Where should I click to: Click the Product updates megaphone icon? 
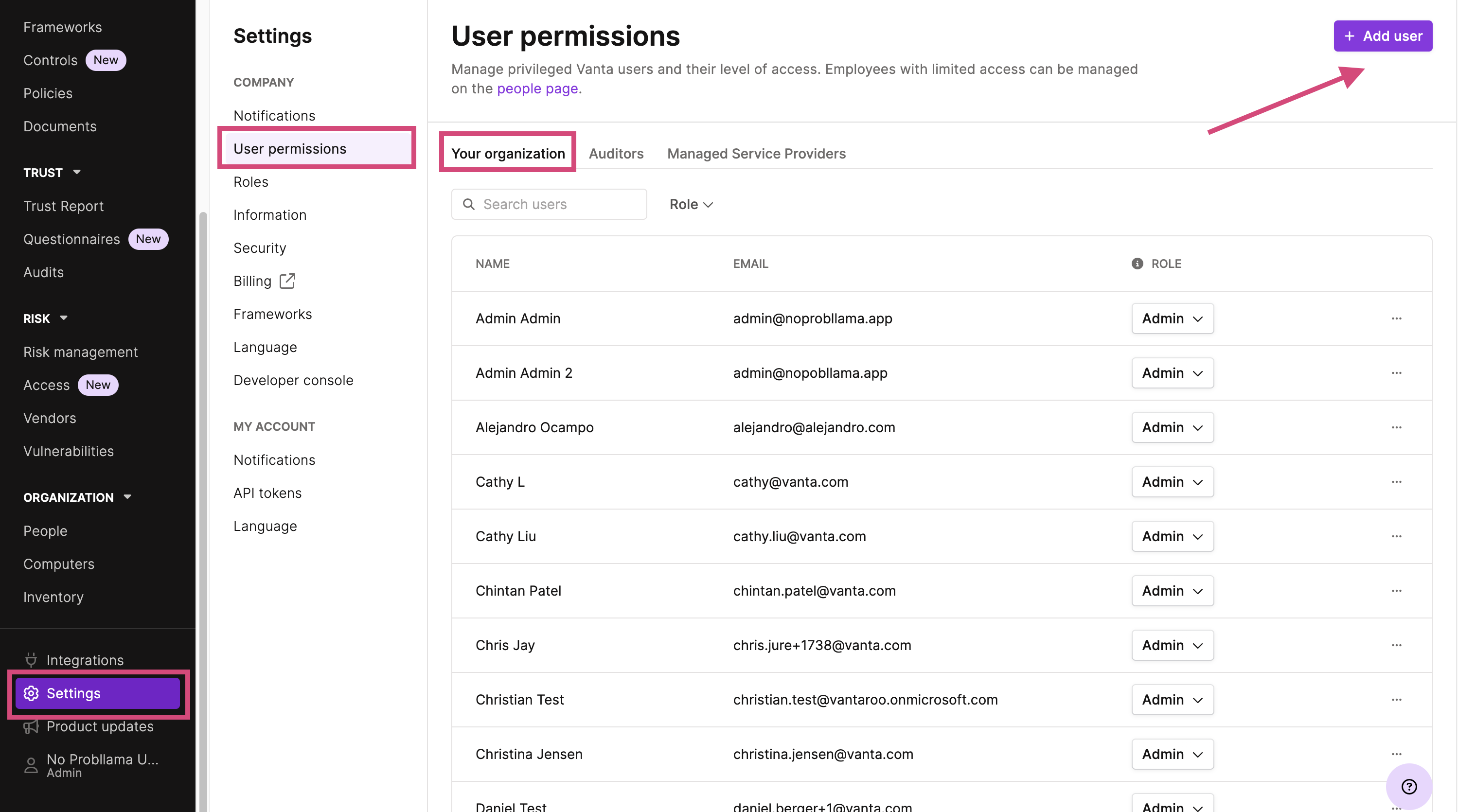[31, 726]
